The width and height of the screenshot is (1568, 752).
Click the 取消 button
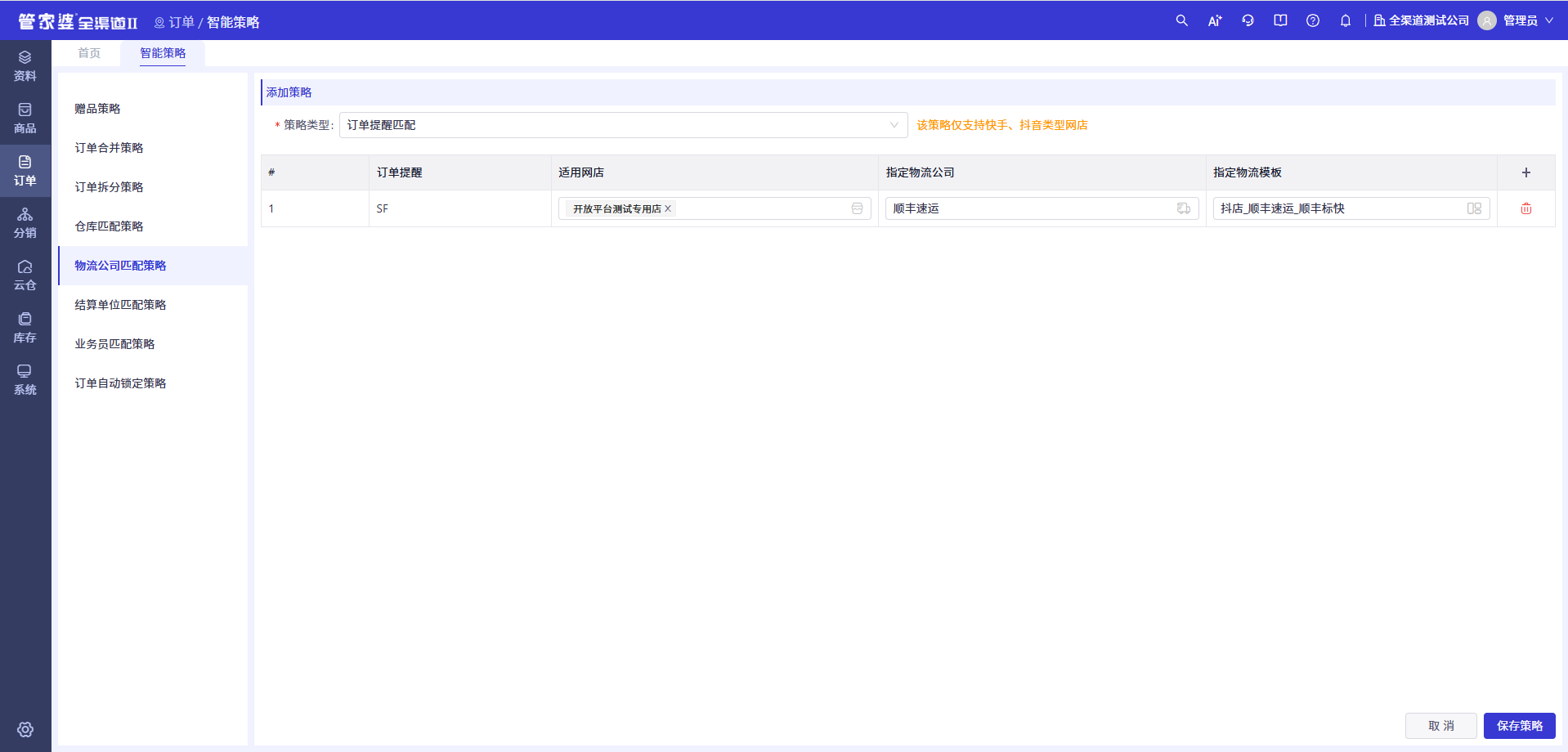pyautogui.click(x=1440, y=726)
